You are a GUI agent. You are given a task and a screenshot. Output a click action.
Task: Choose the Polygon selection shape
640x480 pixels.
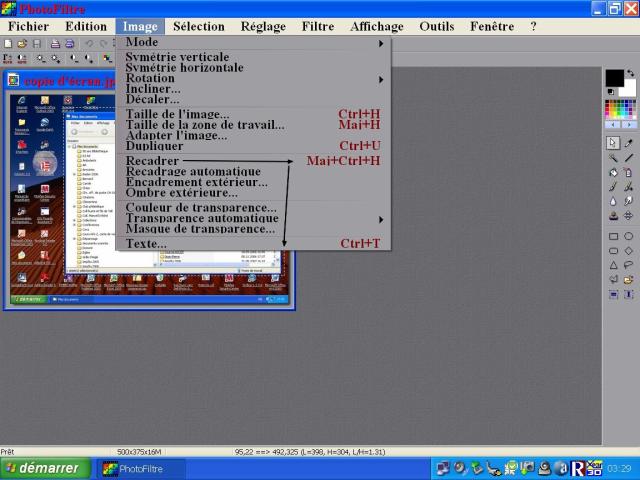pos(613,280)
